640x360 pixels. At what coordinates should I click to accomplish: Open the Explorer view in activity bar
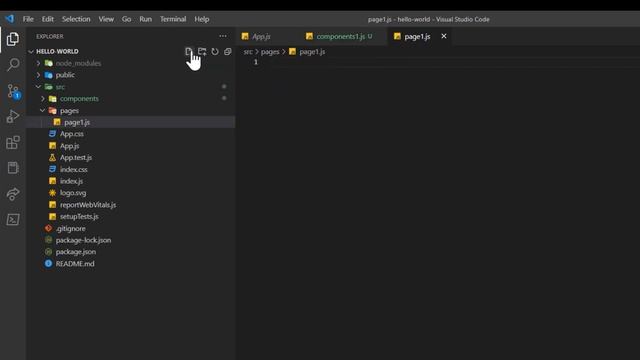pyautogui.click(x=13, y=39)
